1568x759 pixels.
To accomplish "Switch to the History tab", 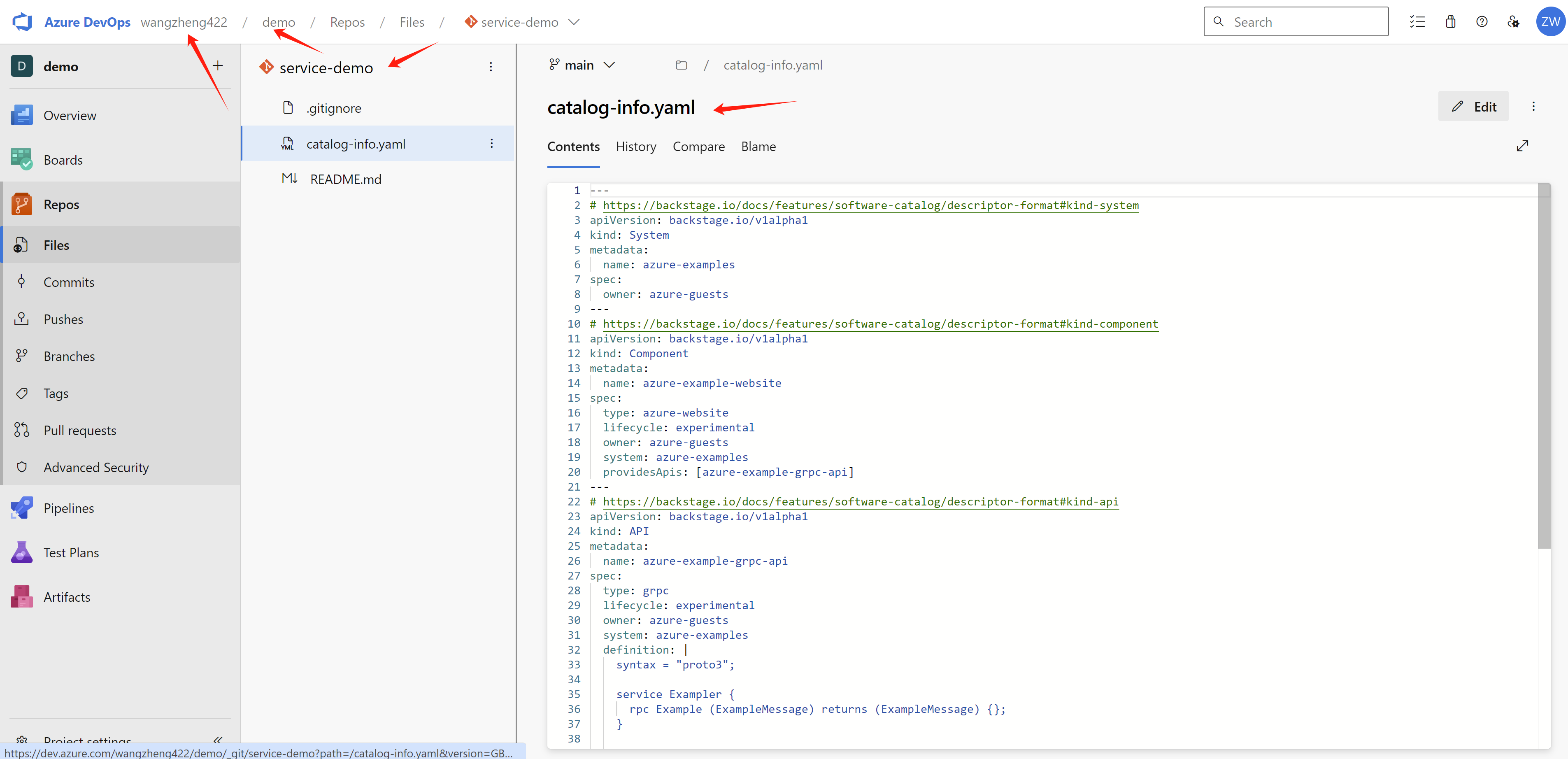I will coord(636,147).
